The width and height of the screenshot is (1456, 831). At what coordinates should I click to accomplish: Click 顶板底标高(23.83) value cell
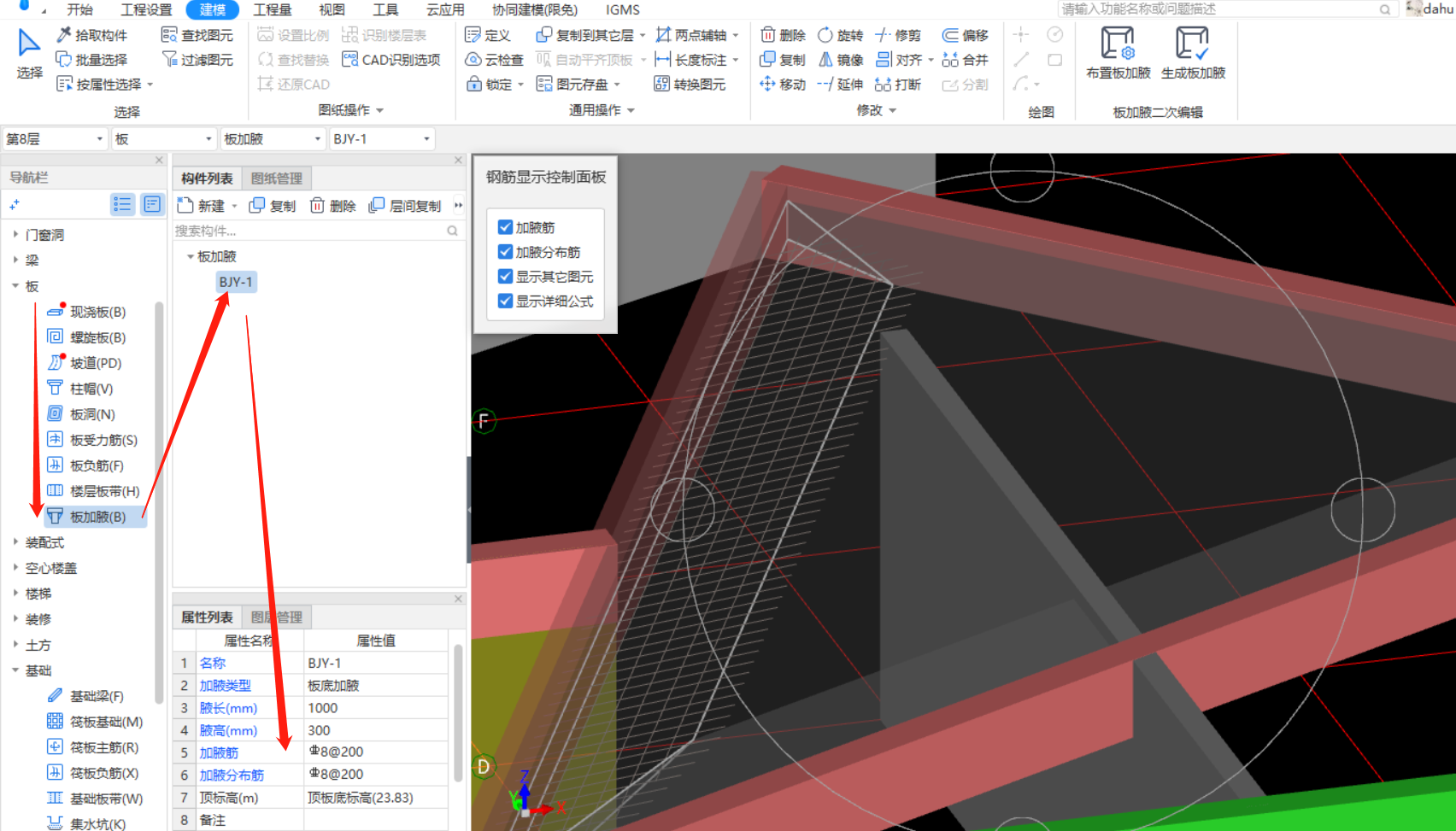click(376, 798)
